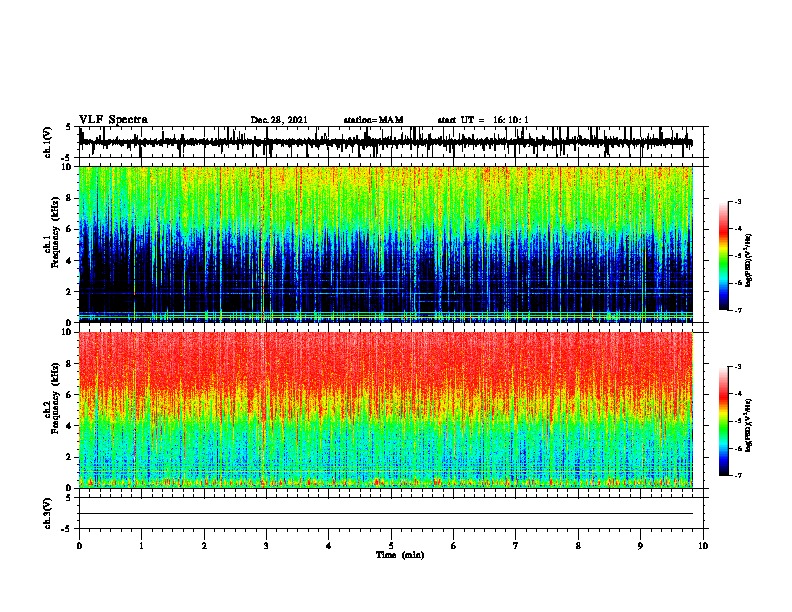
Task: Click the "-3" label on ch.1 color bar
Action: click(x=737, y=201)
